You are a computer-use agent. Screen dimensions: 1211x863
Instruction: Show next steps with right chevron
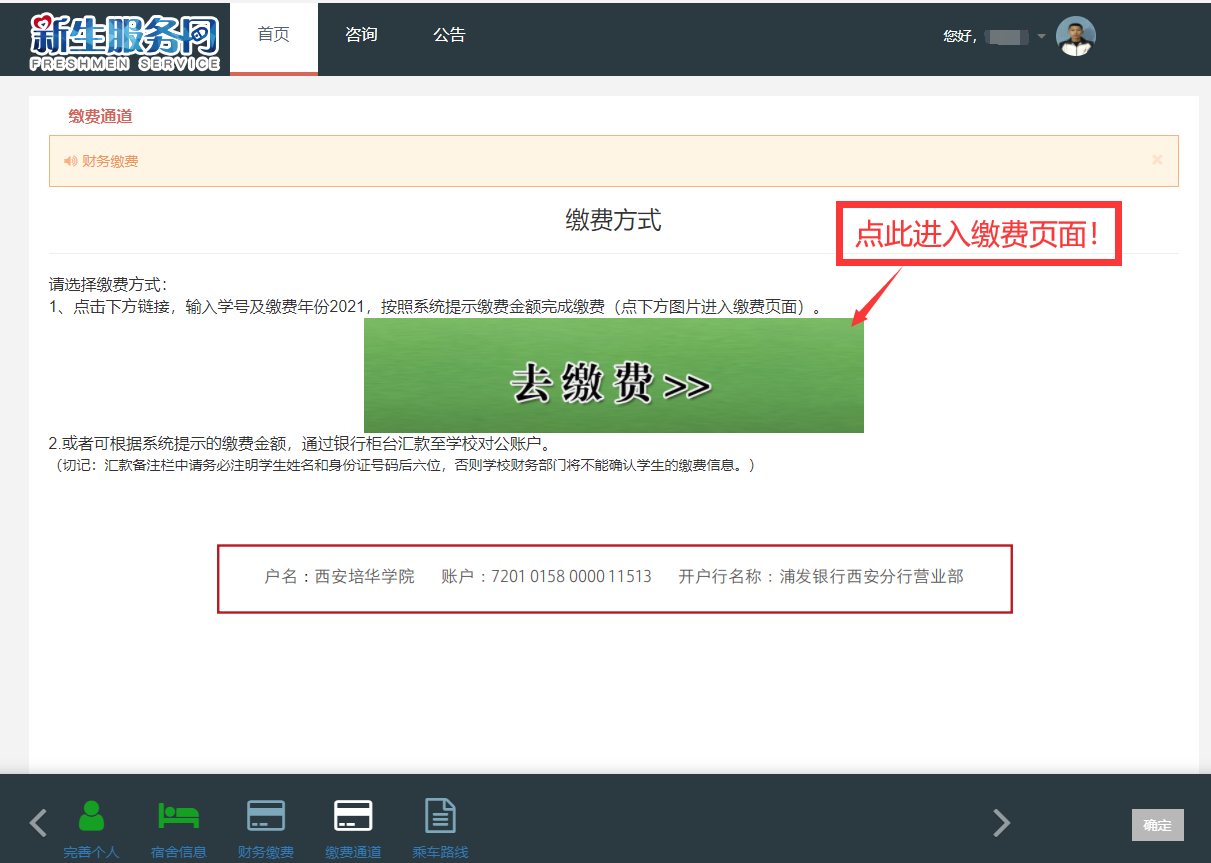tap(1001, 823)
